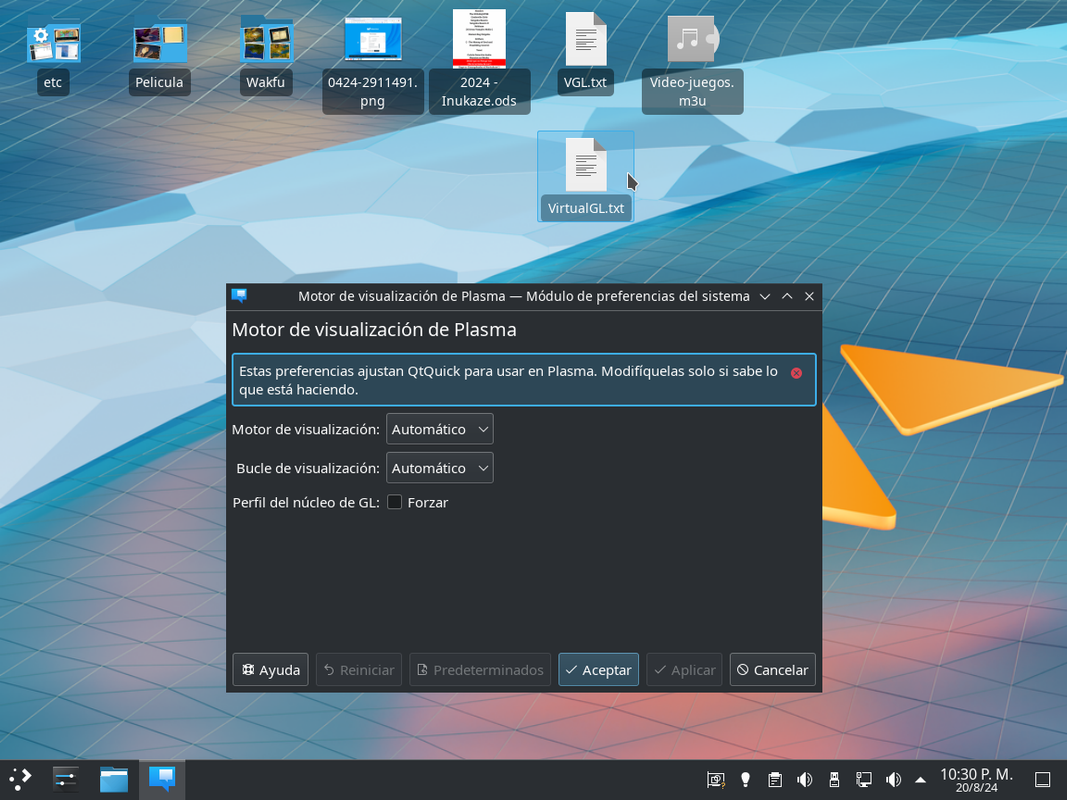Click the Reiniciar button
The height and width of the screenshot is (800, 1067).
pos(359,670)
